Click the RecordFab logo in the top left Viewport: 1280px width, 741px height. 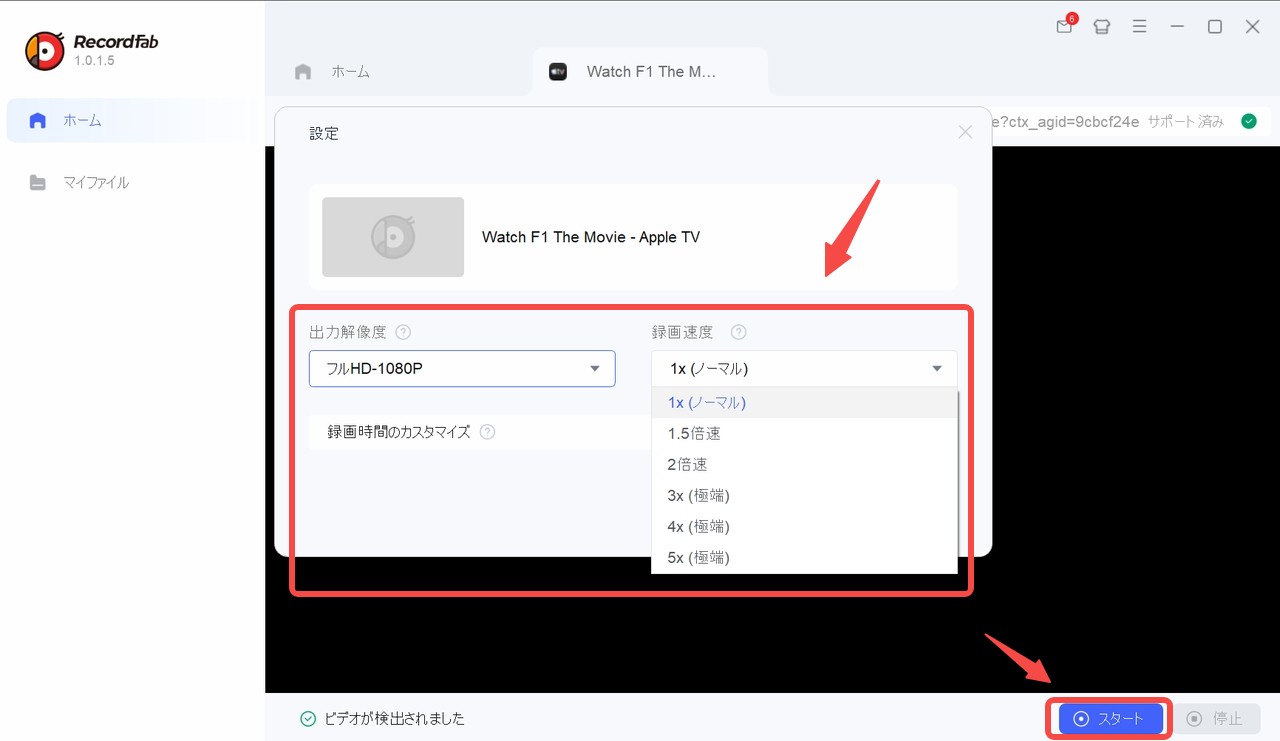[x=45, y=49]
